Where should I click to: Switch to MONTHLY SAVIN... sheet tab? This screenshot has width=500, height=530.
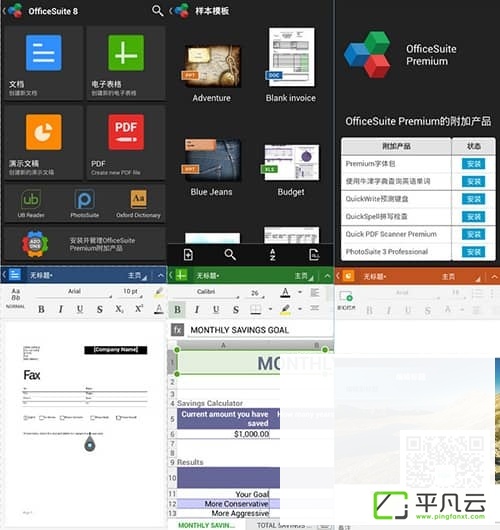[x=206, y=525]
